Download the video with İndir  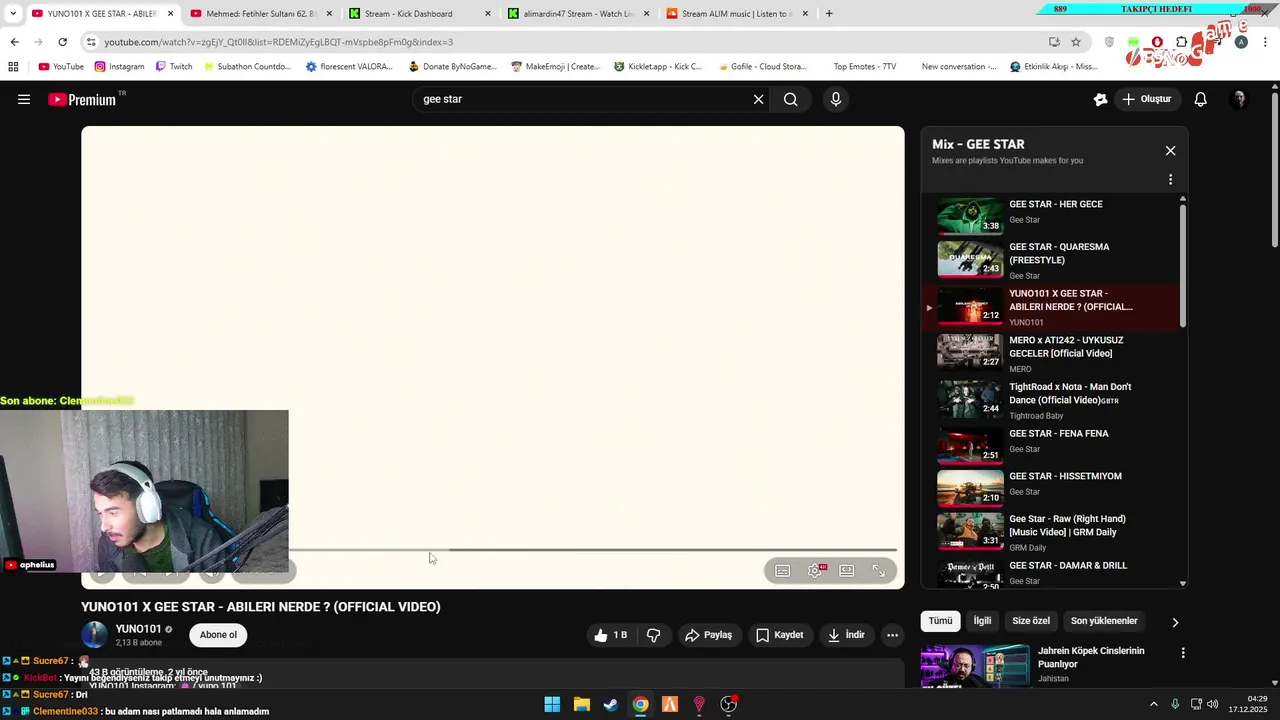click(846, 635)
